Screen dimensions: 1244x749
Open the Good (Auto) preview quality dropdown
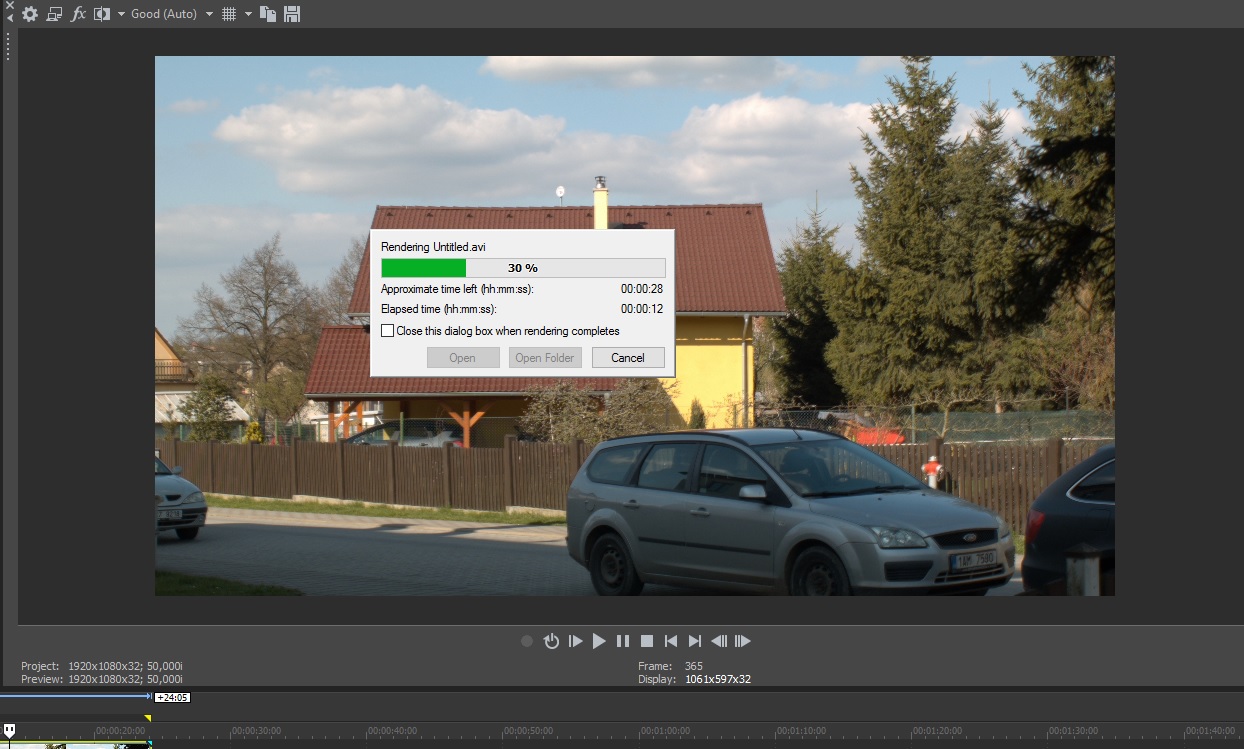[171, 14]
